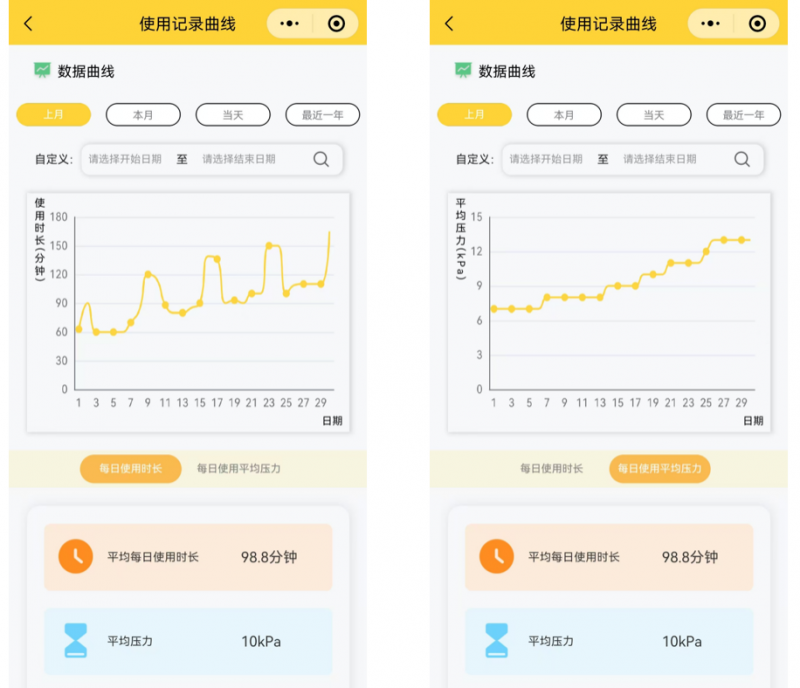
Task: Click the search magnifier on right screen
Action: (742, 159)
